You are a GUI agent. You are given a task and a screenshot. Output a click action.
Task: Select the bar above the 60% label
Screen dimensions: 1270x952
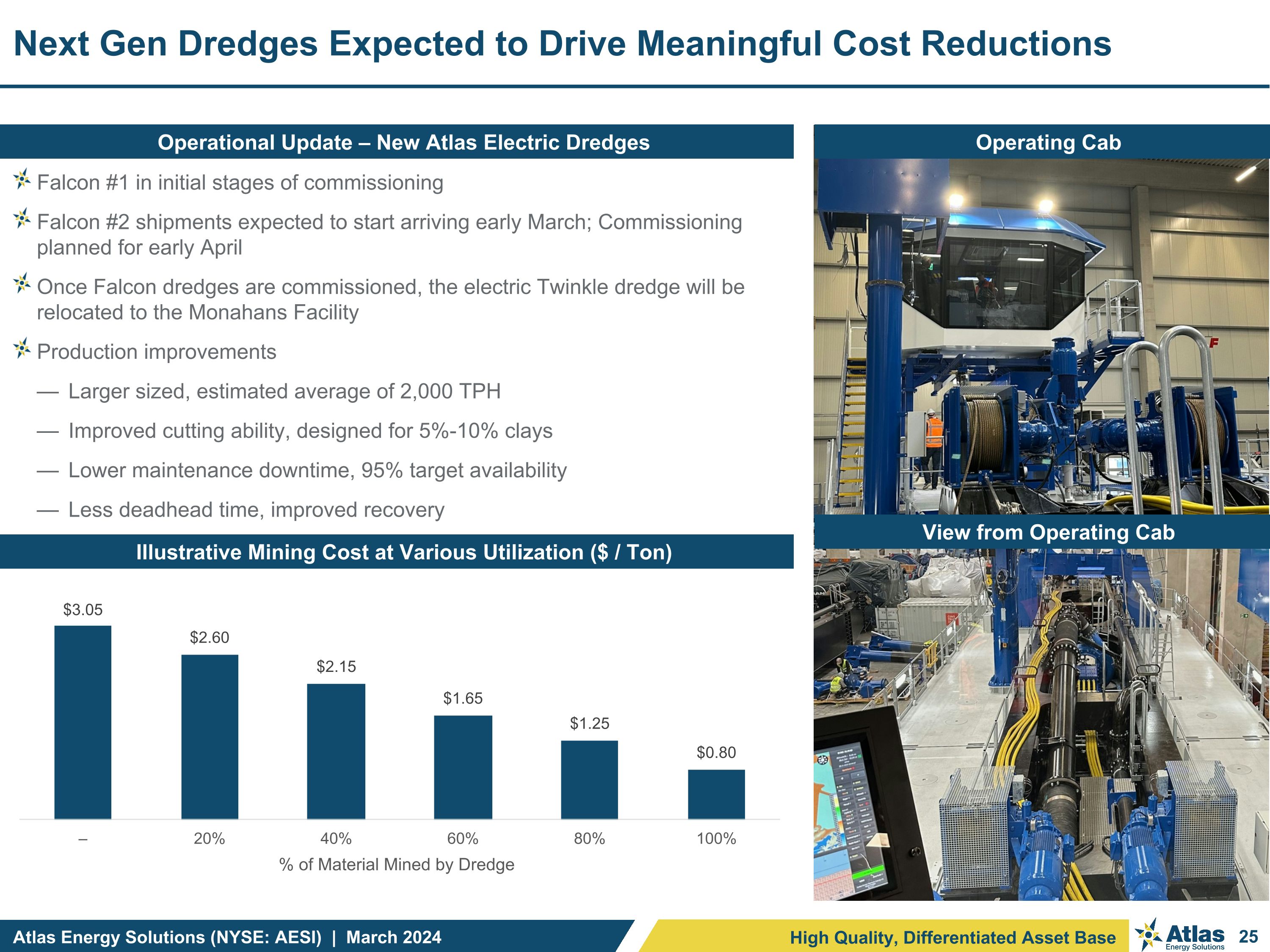pyautogui.click(x=463, y=767)
